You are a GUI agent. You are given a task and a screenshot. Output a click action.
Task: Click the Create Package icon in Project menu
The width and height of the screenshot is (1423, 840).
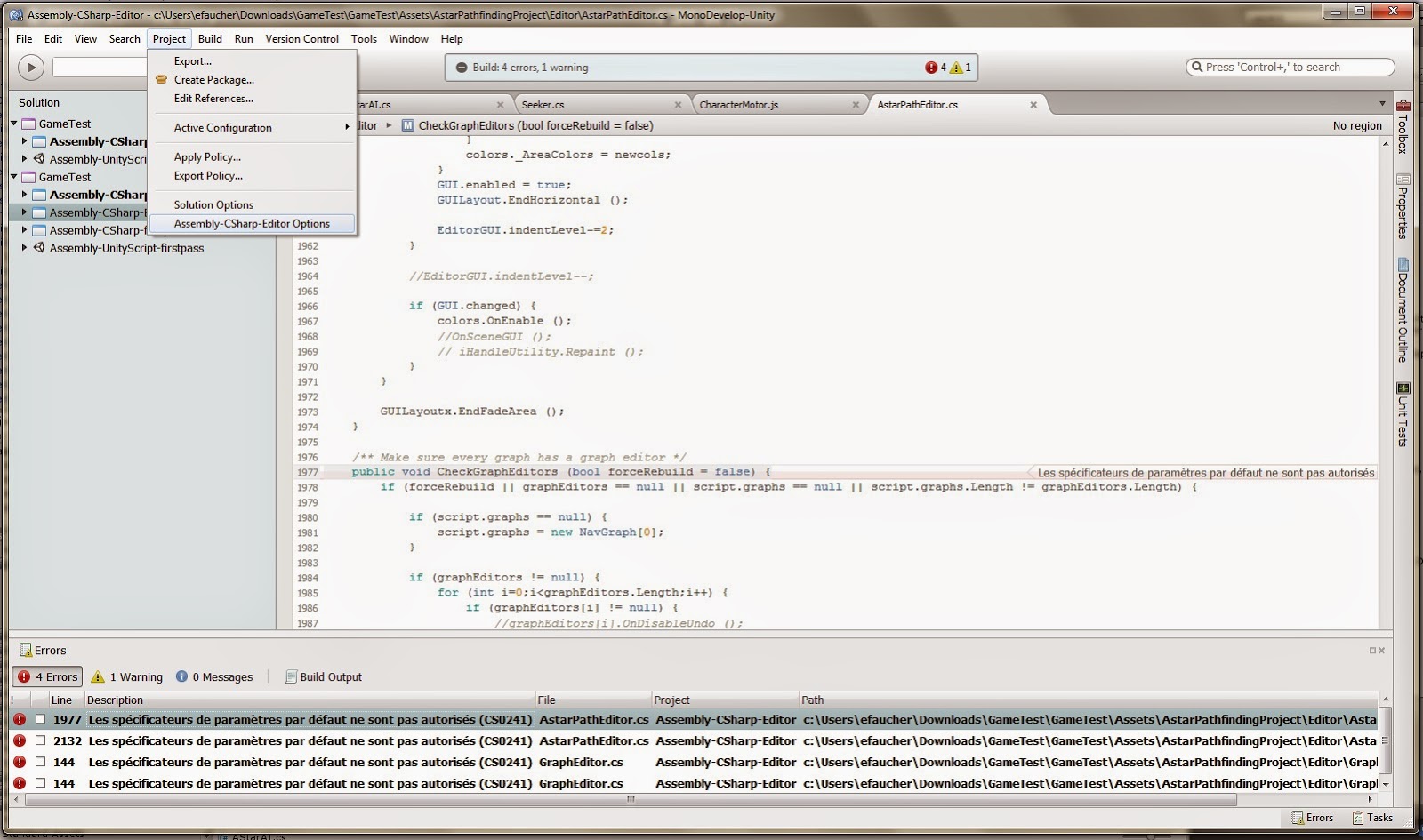(161, 79)
